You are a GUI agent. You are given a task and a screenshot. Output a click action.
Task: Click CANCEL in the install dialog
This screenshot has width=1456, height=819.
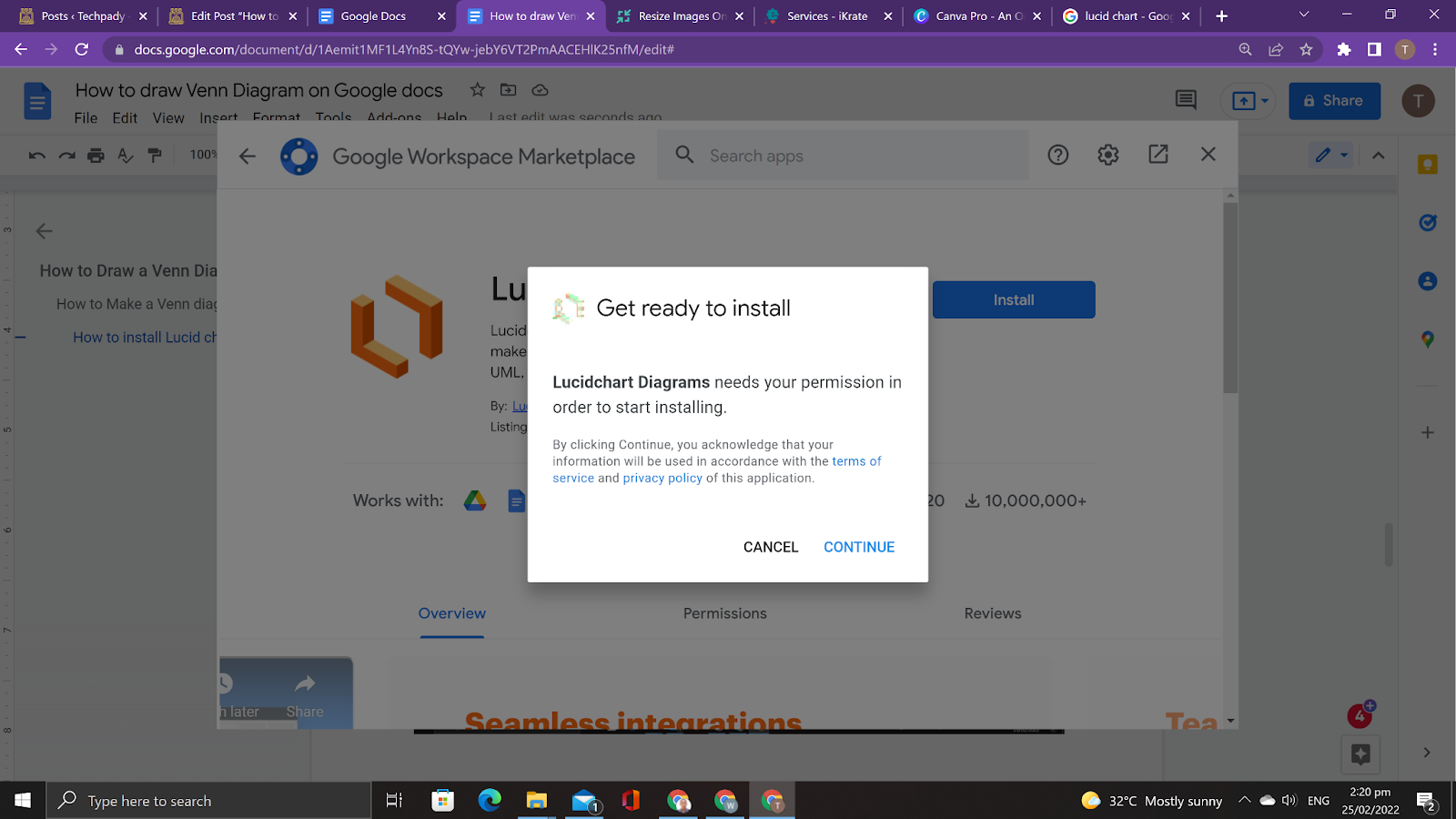pyautogui.click(x=771, y=547)
